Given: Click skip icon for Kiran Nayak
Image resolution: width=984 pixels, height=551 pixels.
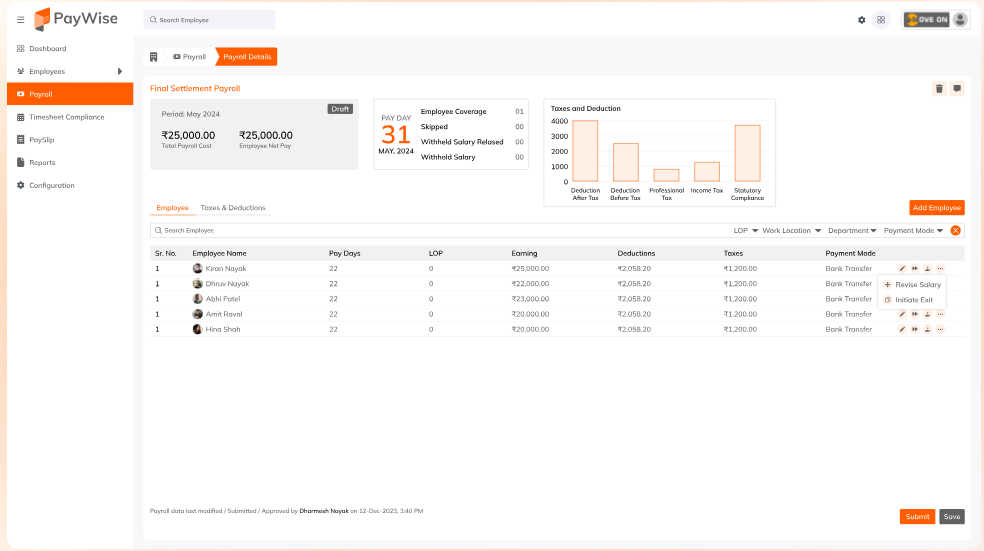Looking at the screenshot, I should tap(915, 269).
